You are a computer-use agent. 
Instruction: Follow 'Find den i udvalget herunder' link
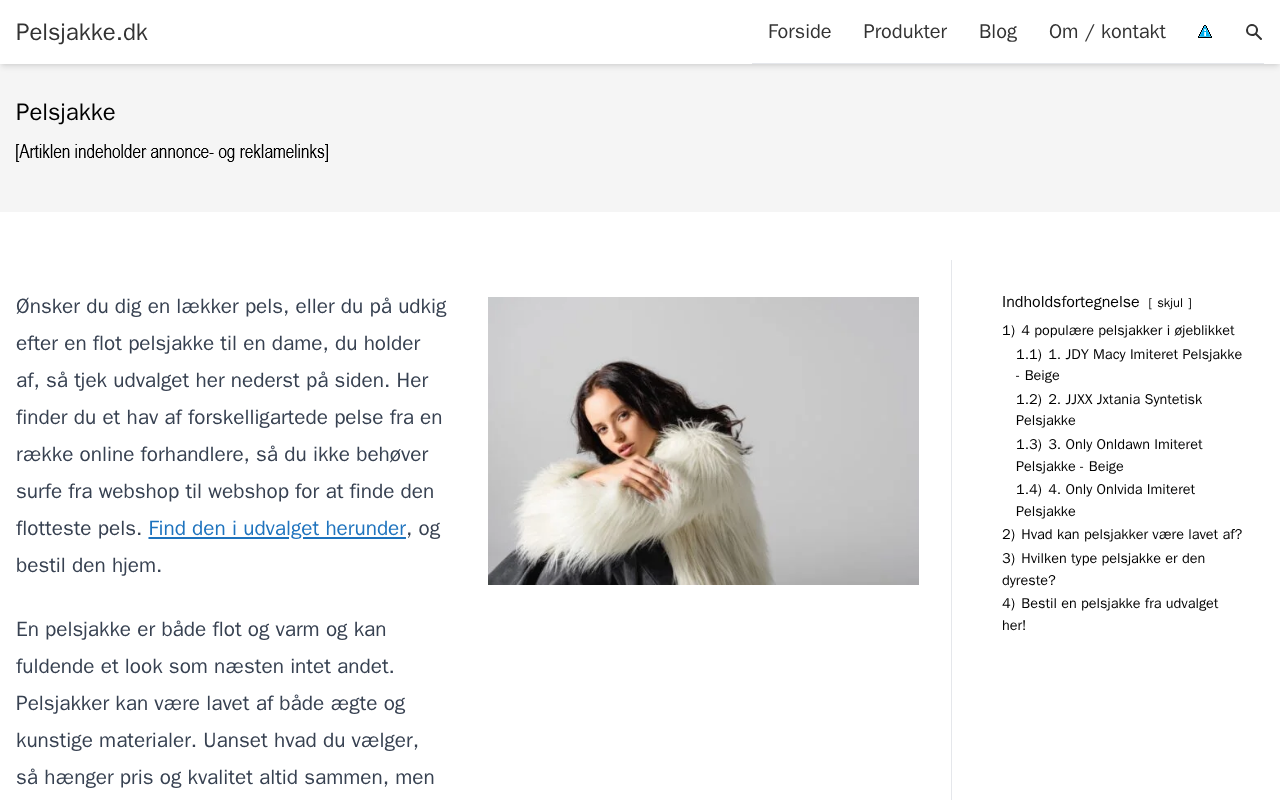(x=277, y=528)
